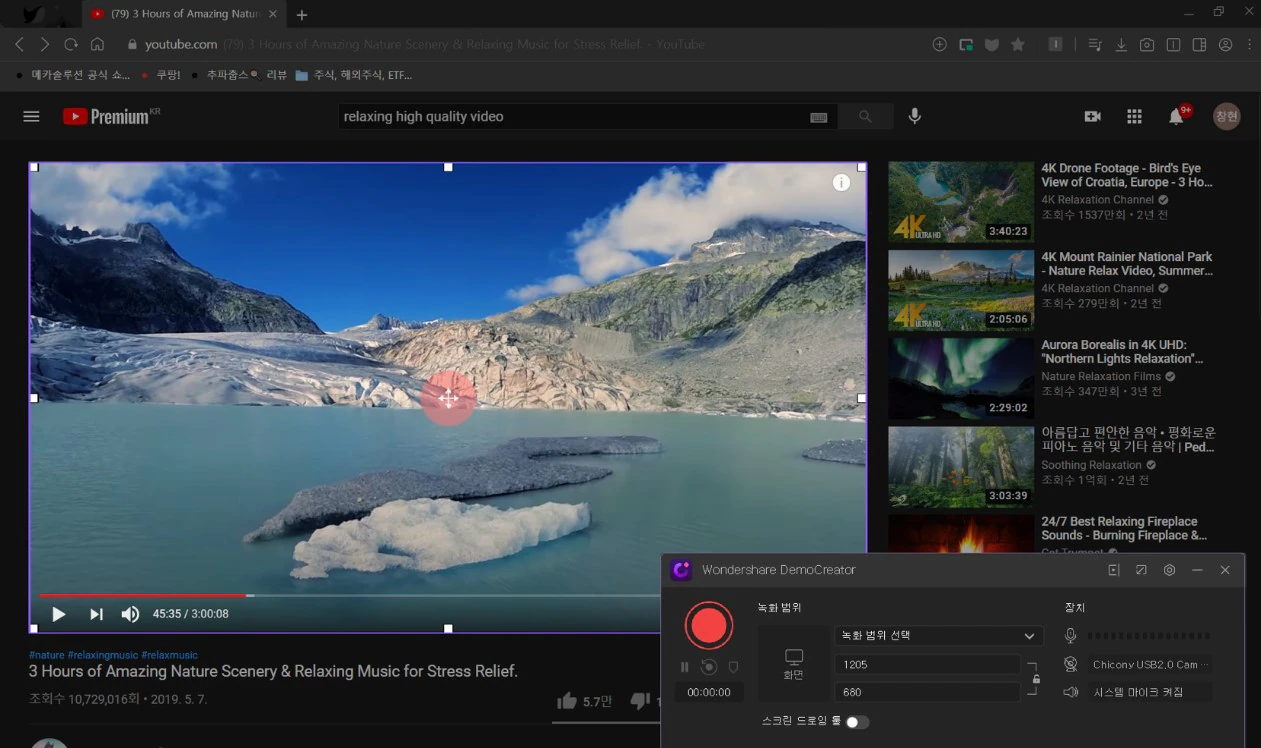This screenshot has width=1261, height=748.
Task: Open the Aurora Borealis in 4K UHD title
Action: click(1122, 351)
